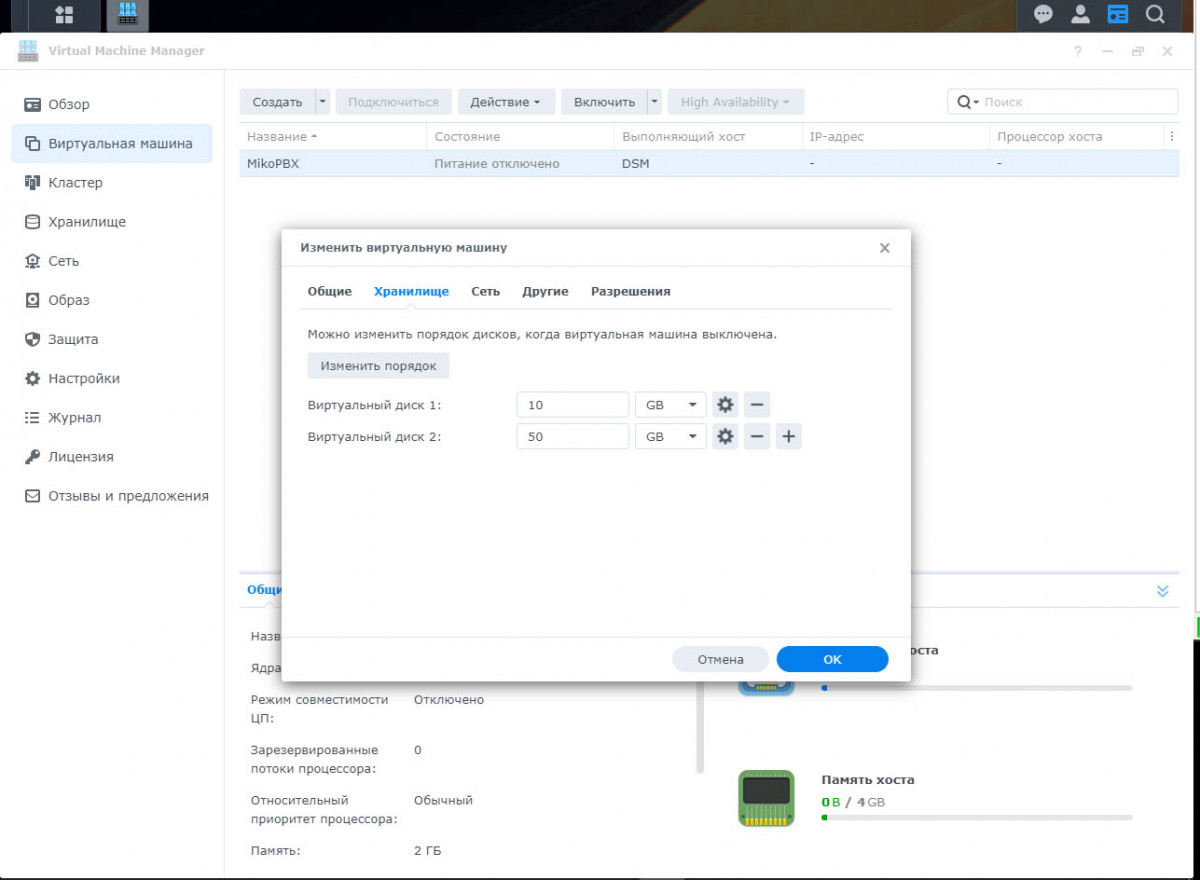Open Обзор in the sidebar

point(112,104)
